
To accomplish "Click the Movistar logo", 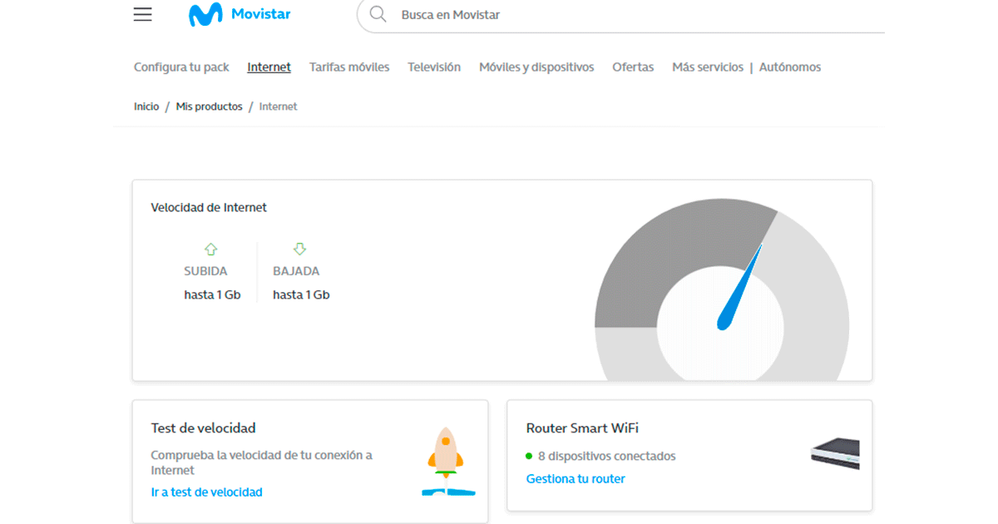I will 239,14.
